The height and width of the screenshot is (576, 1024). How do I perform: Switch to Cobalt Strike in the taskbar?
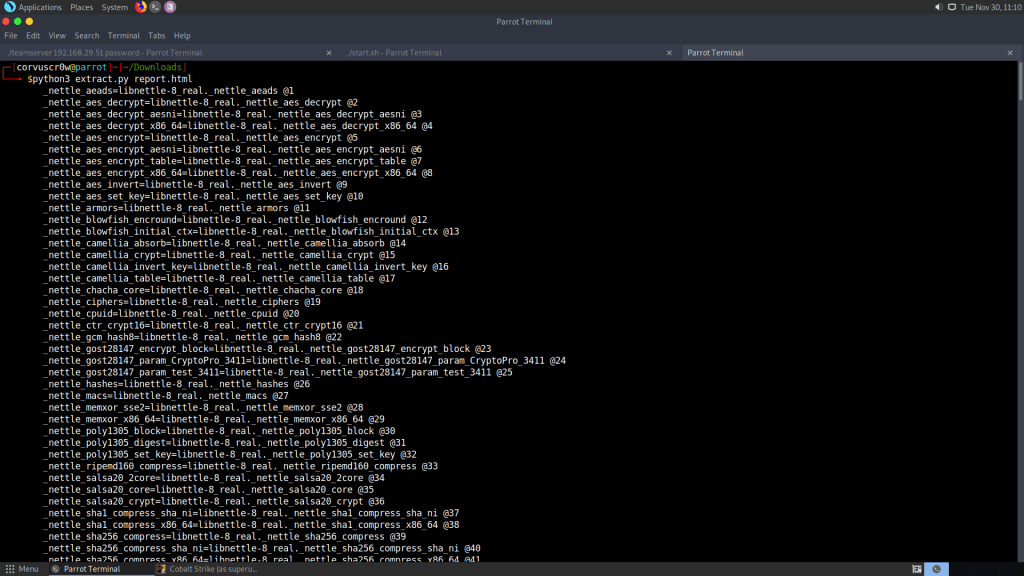pyautogui.click(x=207, y=569)
